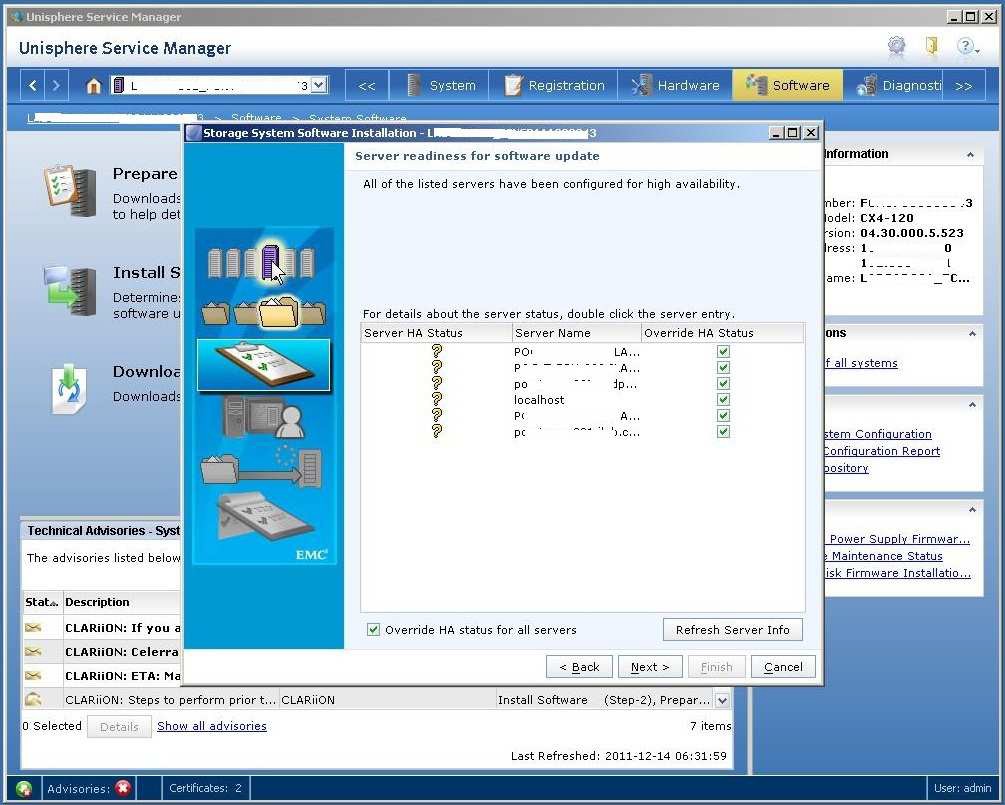The height and width of the screenshot is (805, 1005).
Task: Collapse the panel containing Configuration Report link
Action: point(972,404)
